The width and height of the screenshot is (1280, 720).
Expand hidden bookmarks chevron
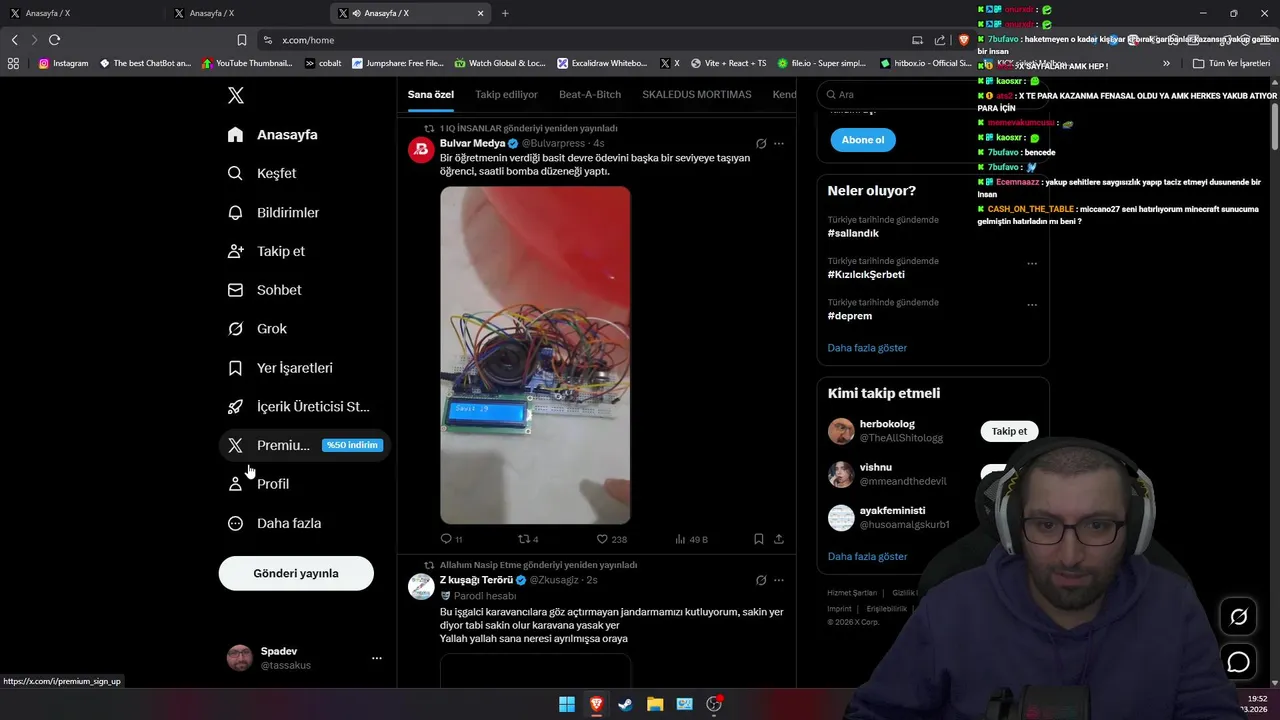[x=1166, y=63]
